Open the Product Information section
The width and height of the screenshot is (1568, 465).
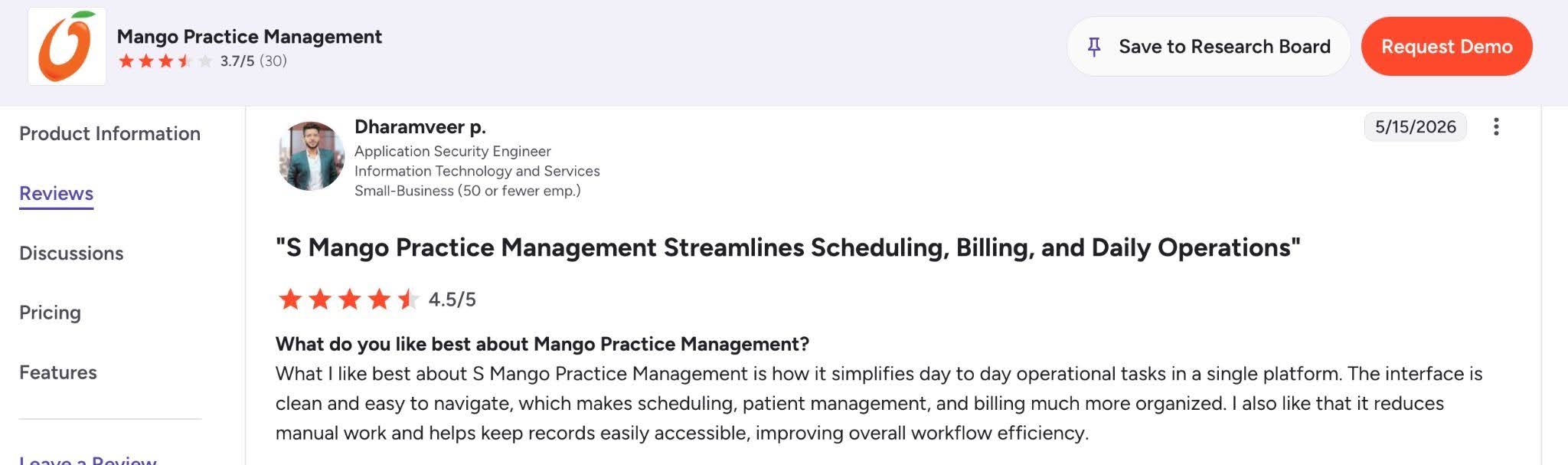click(x=109, y=133)
